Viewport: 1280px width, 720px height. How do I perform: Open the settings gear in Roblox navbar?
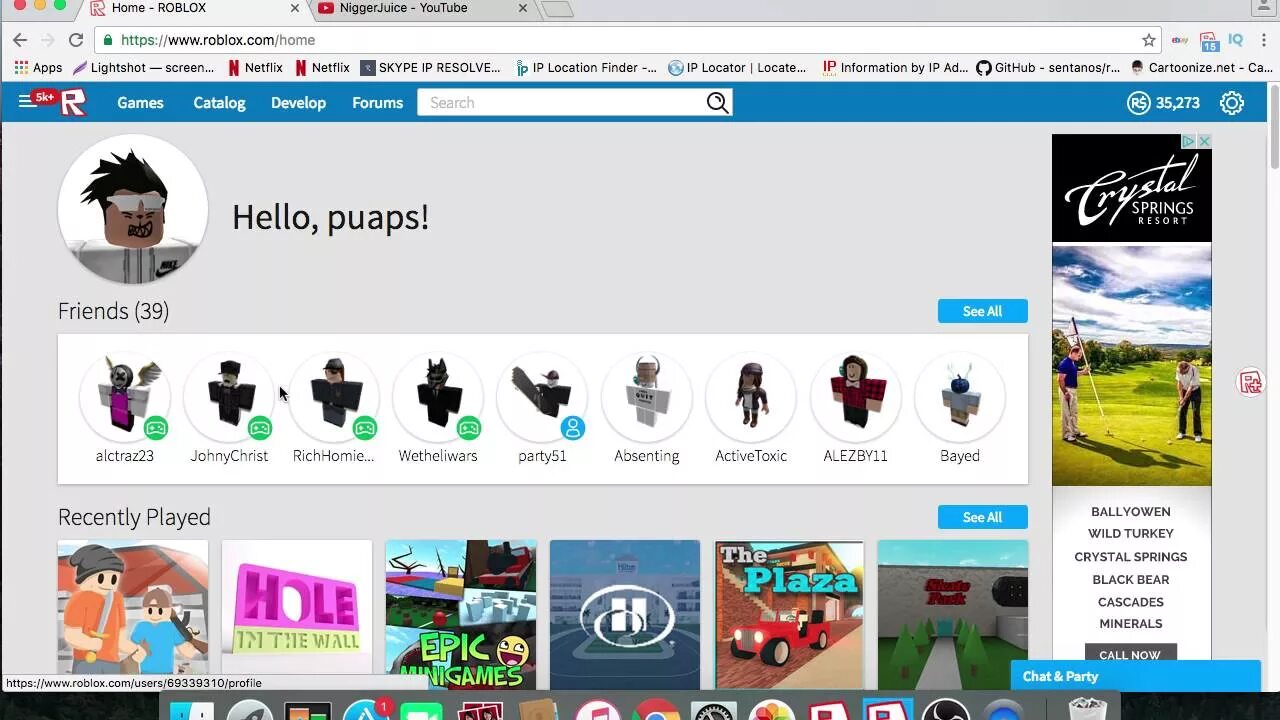(x=1232, y=103)
